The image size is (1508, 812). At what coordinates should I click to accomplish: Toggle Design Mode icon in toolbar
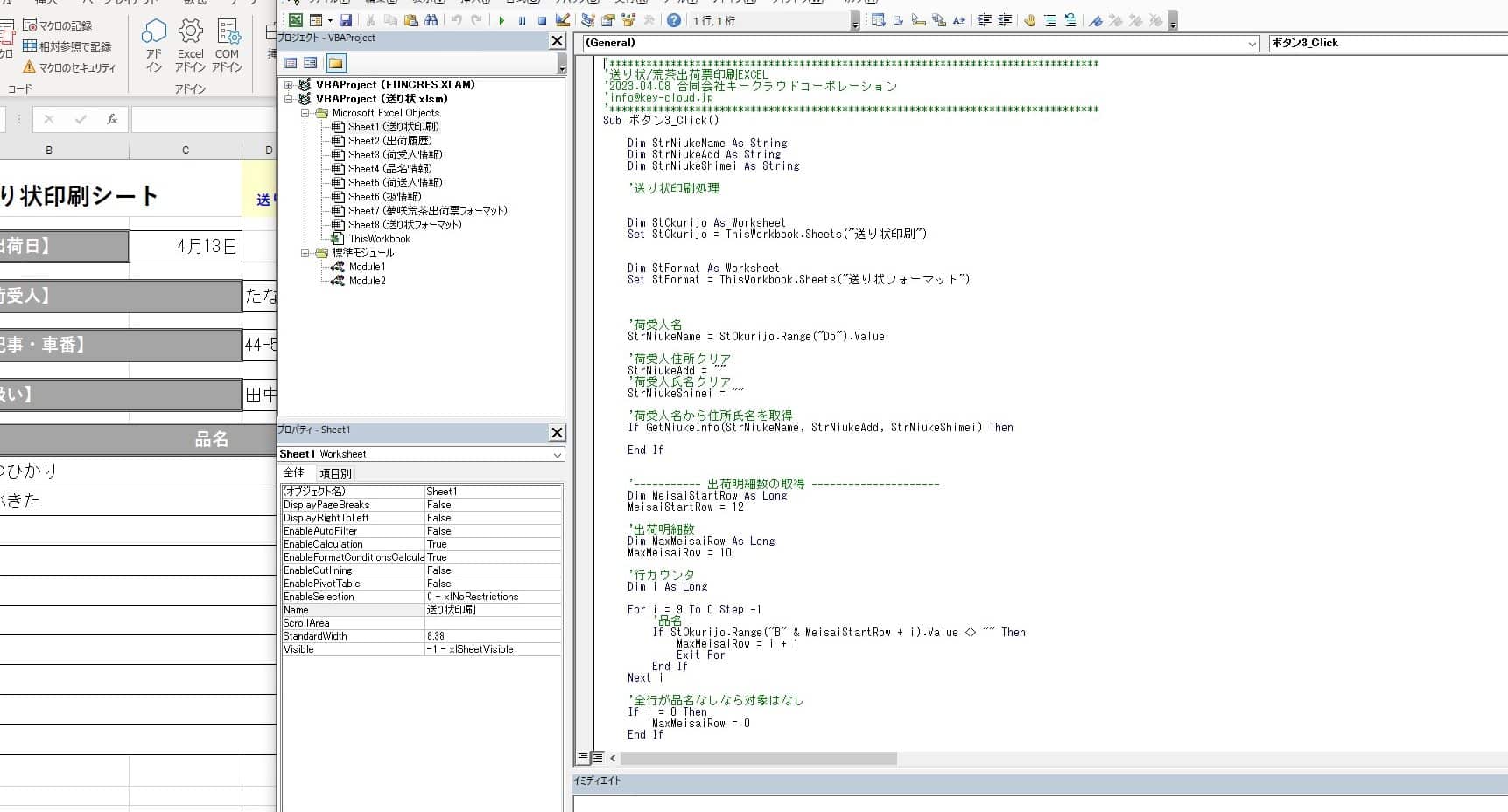(x=563, y=20)
